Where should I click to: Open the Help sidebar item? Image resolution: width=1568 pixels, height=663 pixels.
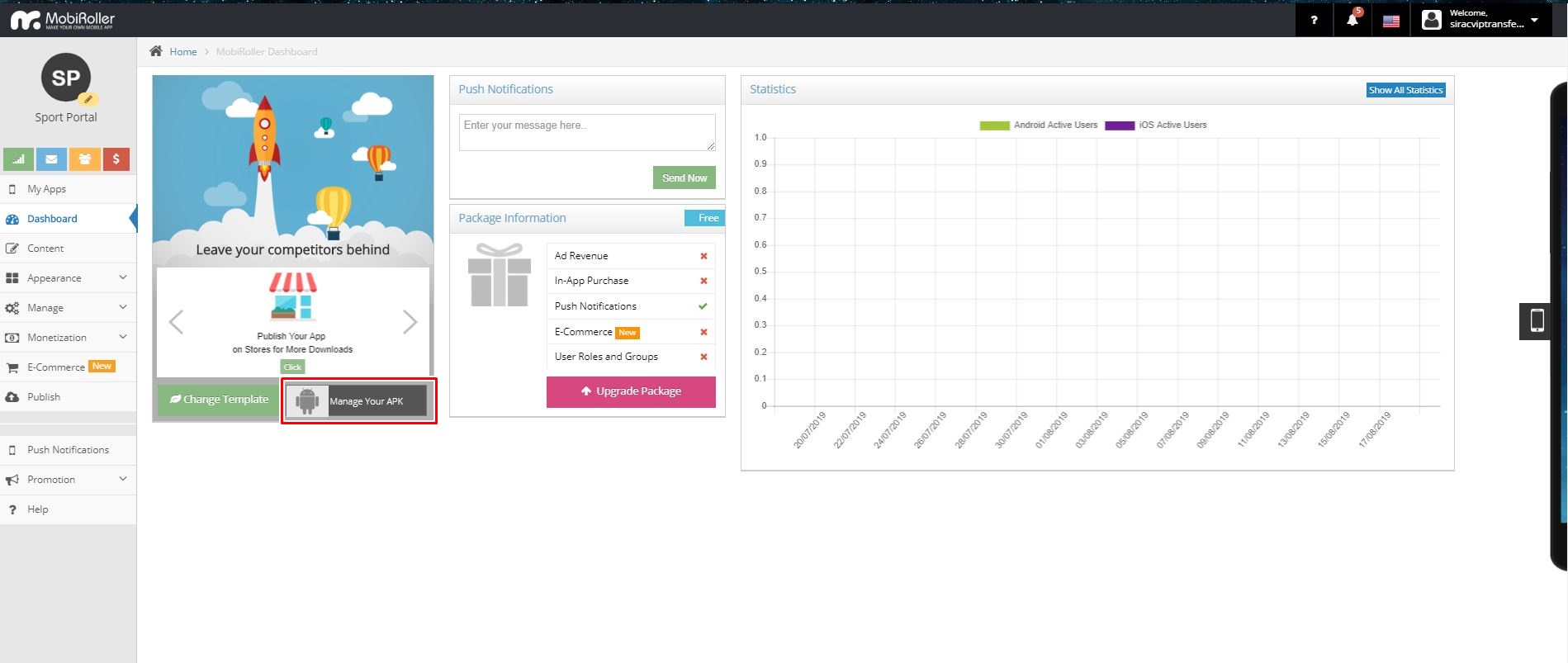tap(68, 509)
